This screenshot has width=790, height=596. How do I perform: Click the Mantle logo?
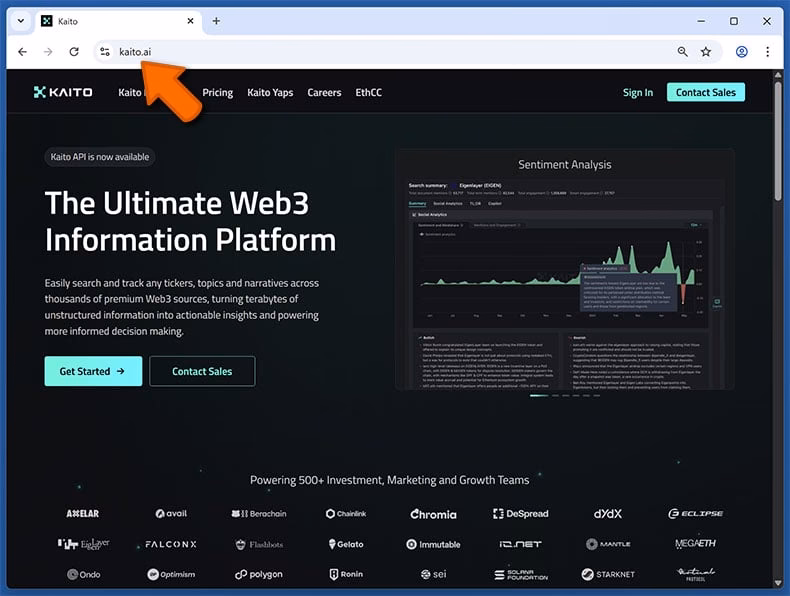pos(608,544)
